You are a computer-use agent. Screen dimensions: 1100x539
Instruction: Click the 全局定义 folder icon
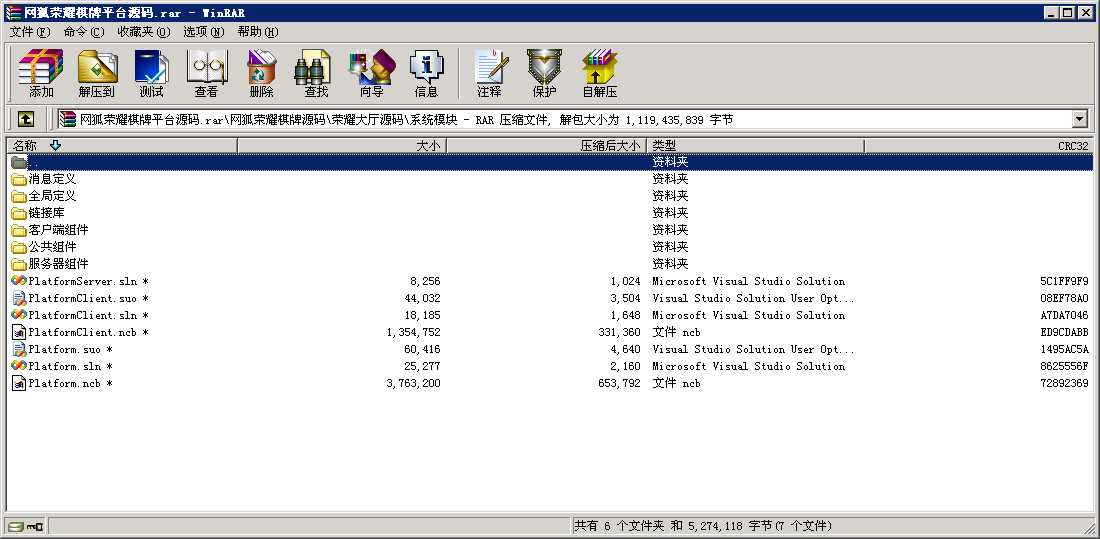click(19, 196)
